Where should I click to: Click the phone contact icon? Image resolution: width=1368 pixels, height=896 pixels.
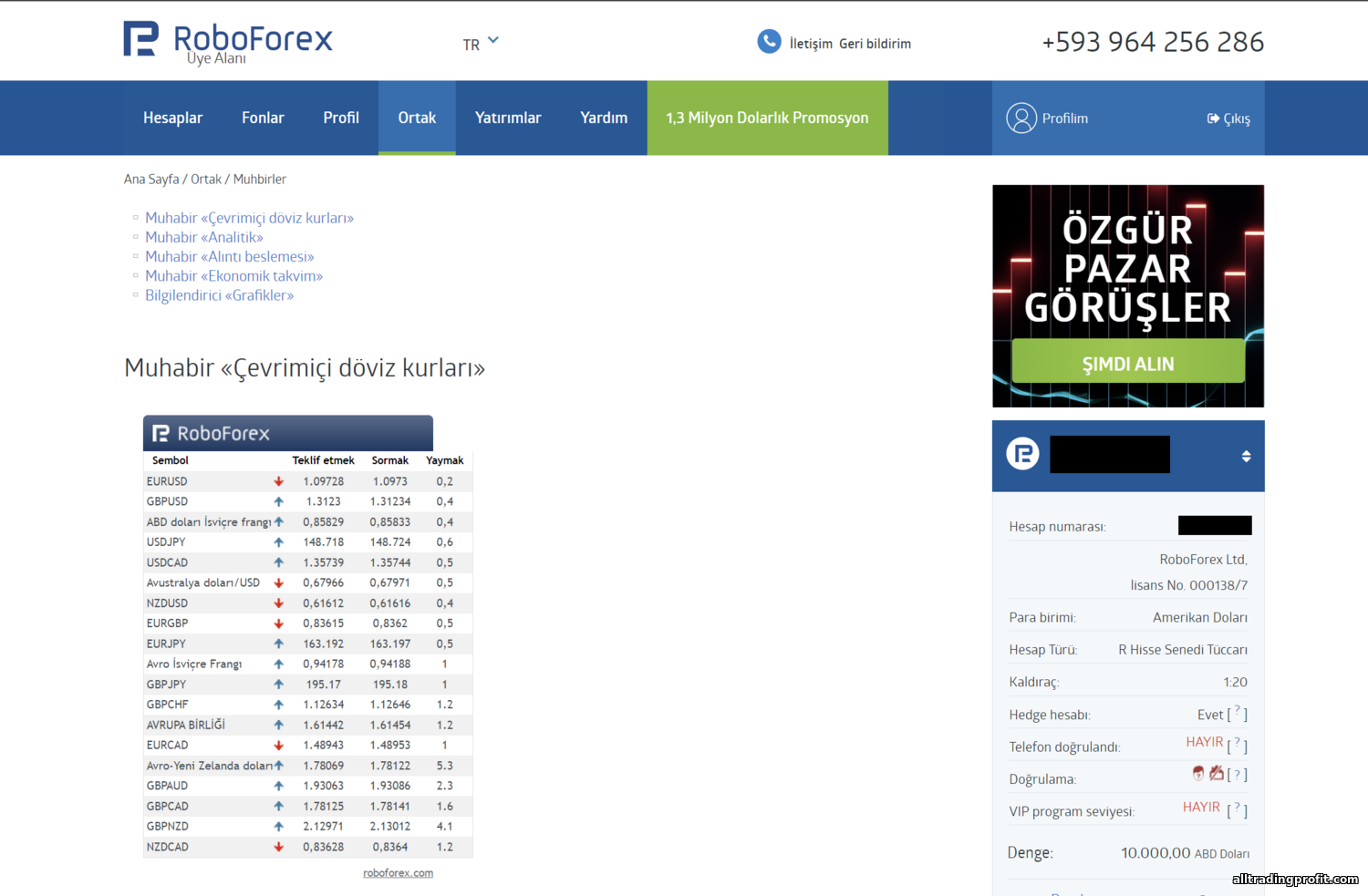(x=769, y=42)
